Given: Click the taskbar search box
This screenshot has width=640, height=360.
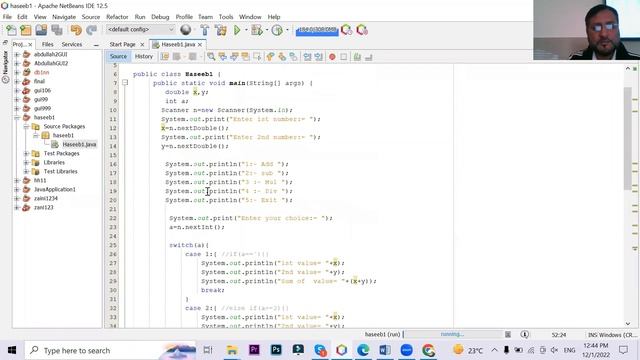Looking at the screenshot, I should coord(110,350).
